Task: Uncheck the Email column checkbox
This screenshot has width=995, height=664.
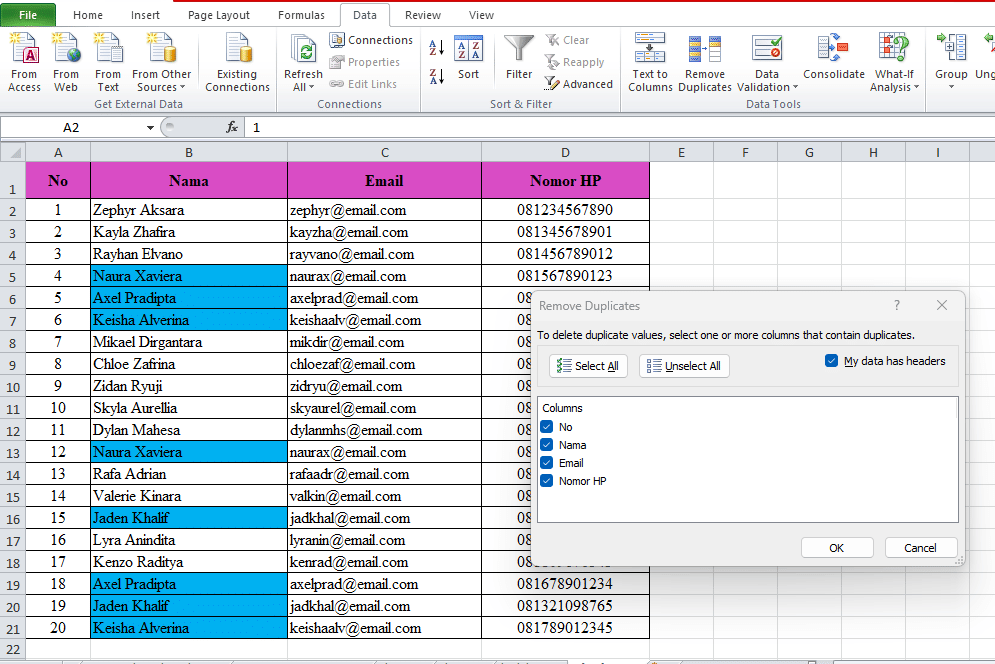Action: click(x=545, y=462)
